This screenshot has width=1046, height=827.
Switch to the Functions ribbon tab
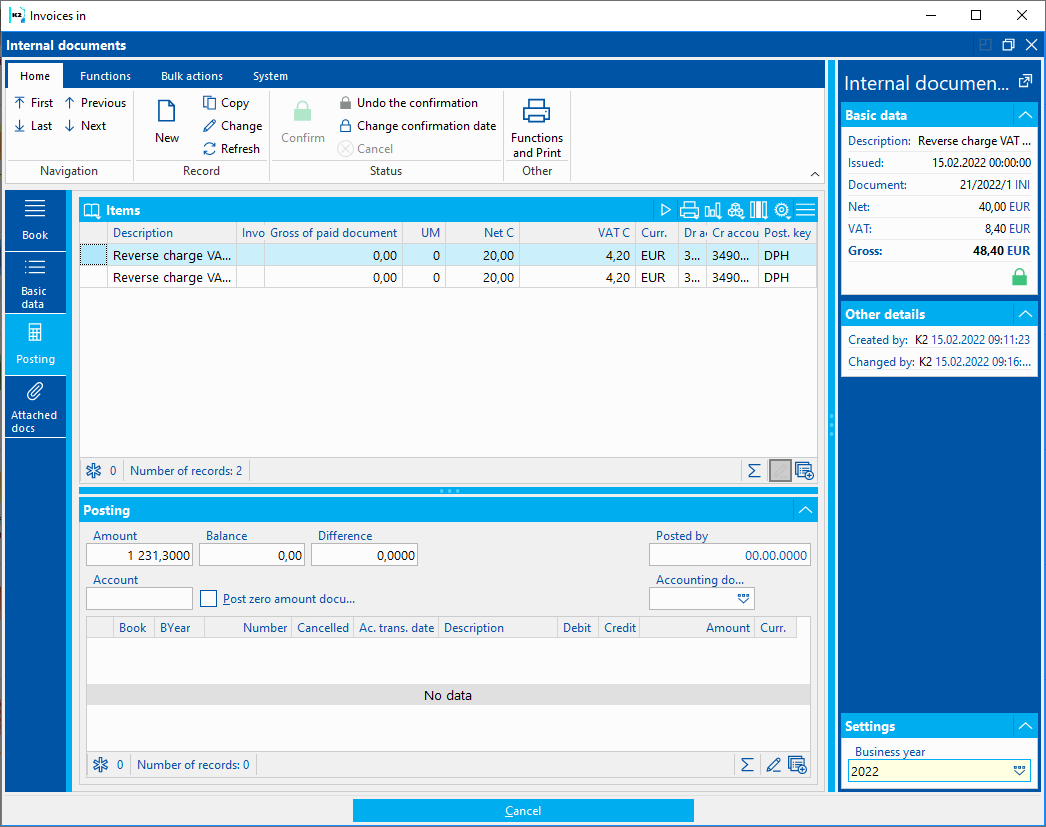tap(105, 76)
